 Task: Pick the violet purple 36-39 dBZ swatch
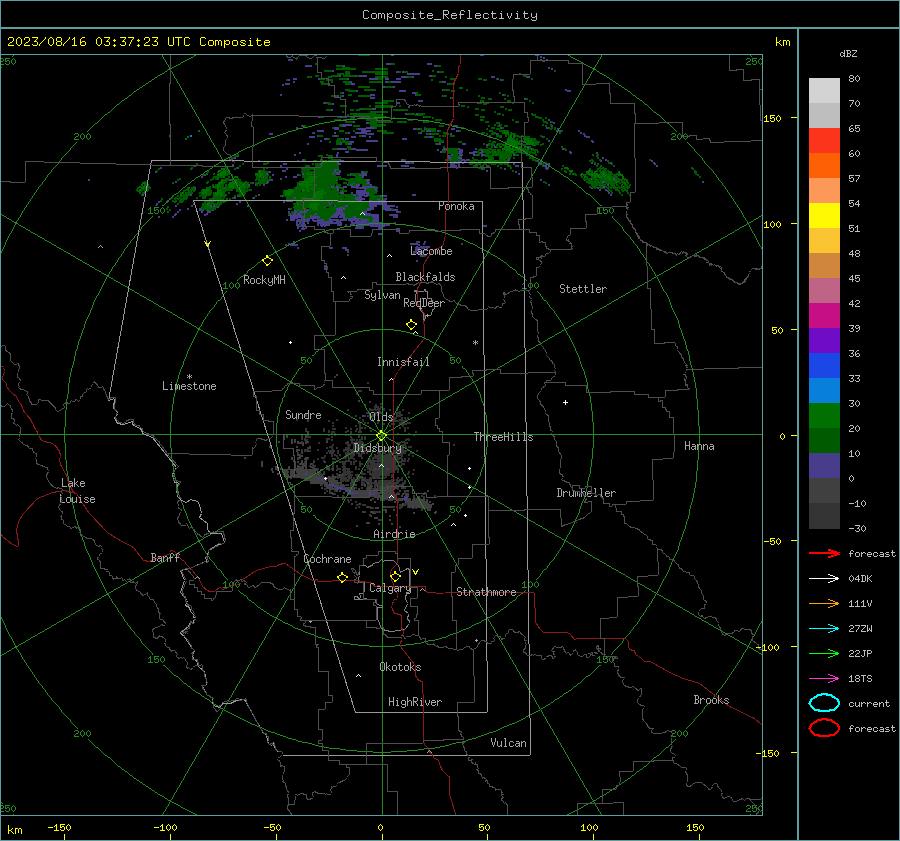coord(824,341)
